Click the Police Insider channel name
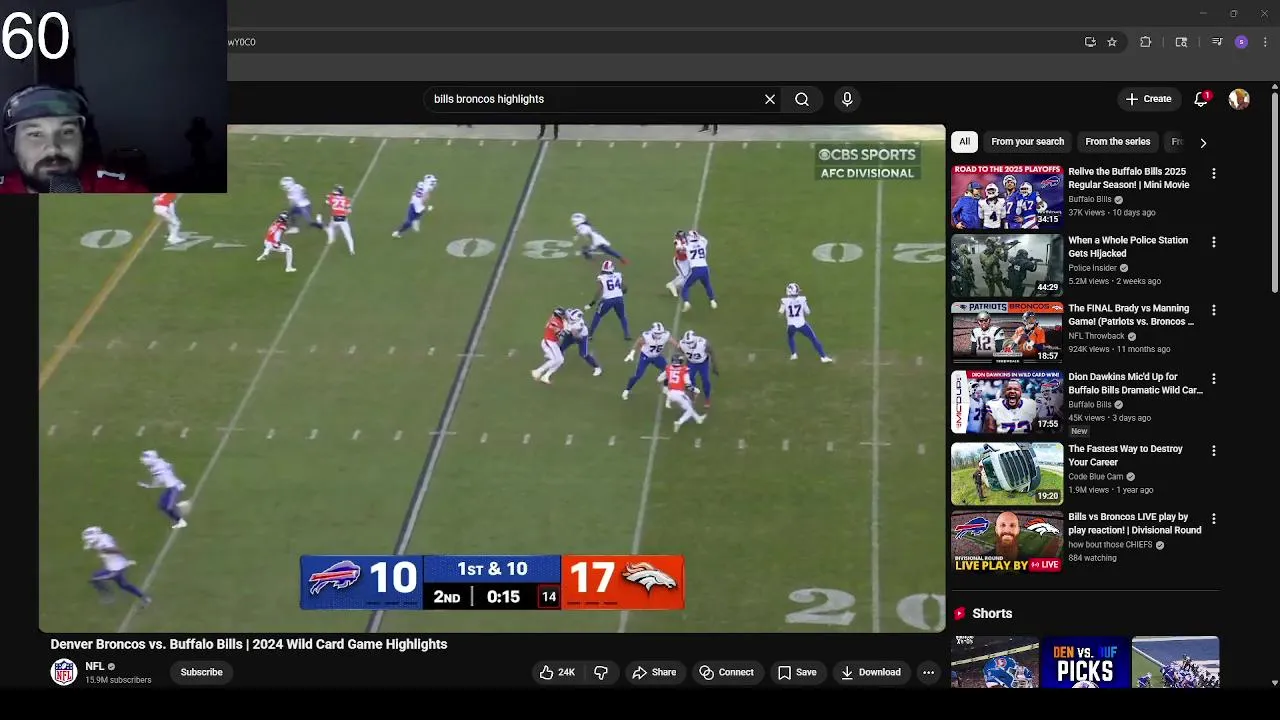The width and height of the screenshot is (1280, 720). (x=1092, y=268)
